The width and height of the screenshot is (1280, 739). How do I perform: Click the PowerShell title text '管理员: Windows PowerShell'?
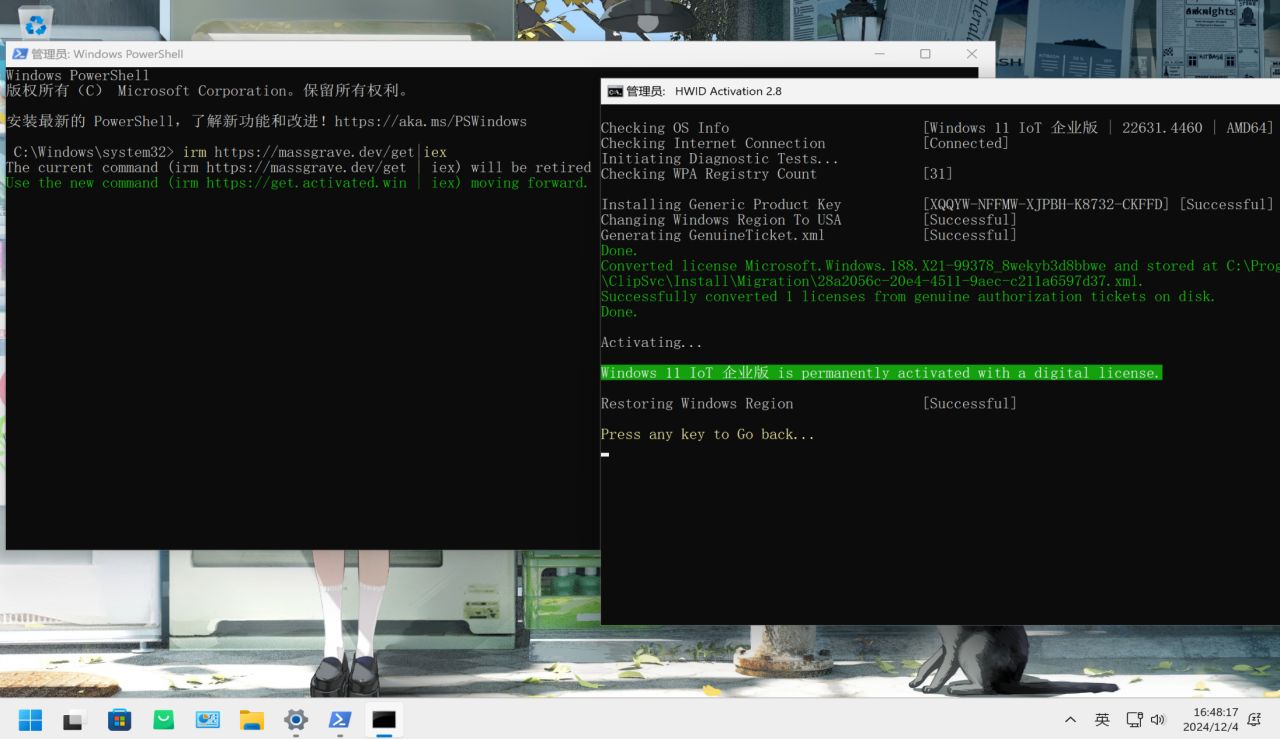click(107, 54)
